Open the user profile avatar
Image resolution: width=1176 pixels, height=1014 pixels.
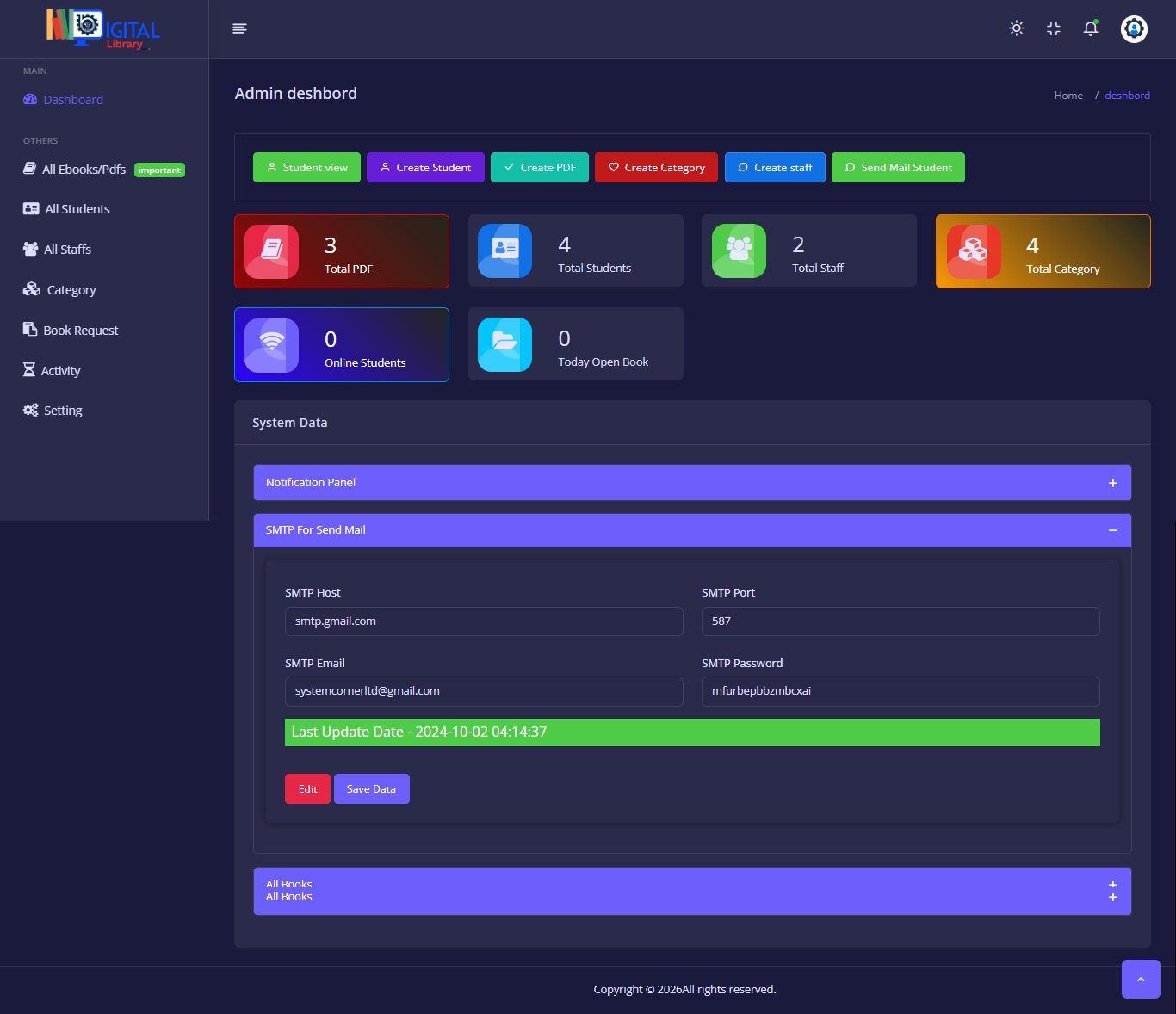click(1134, 28)
